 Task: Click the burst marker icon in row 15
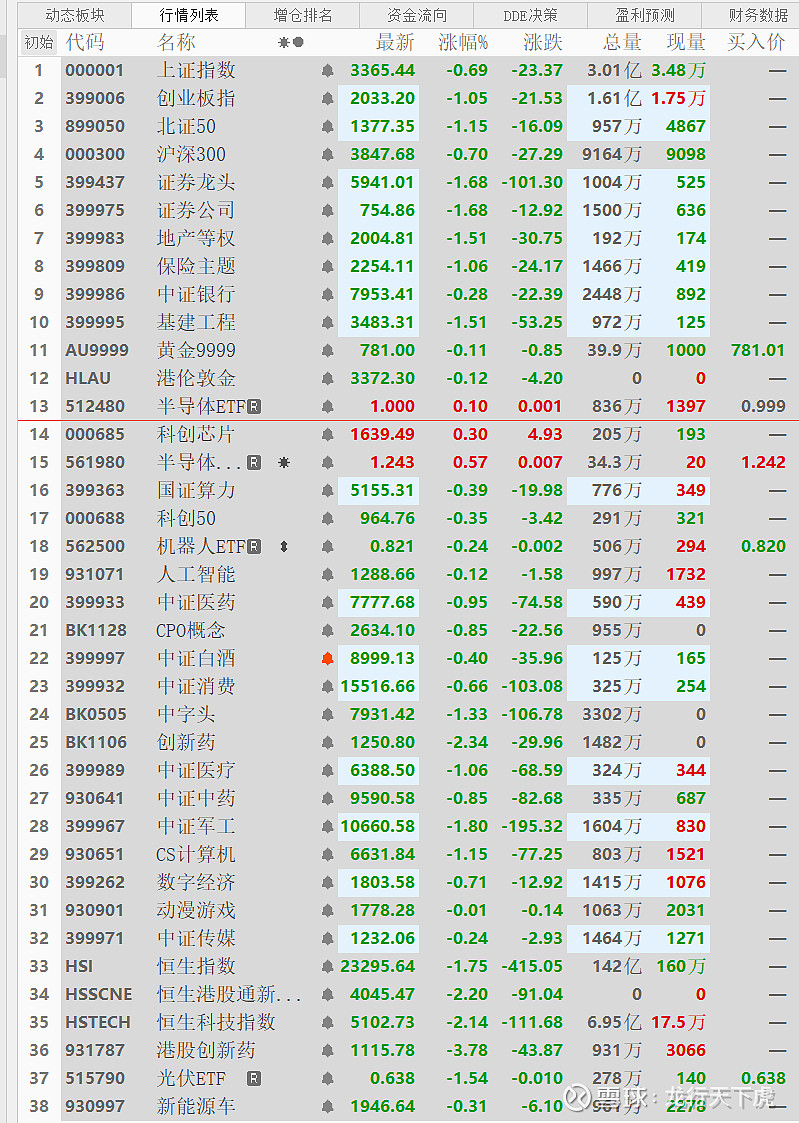click(284, 463)
